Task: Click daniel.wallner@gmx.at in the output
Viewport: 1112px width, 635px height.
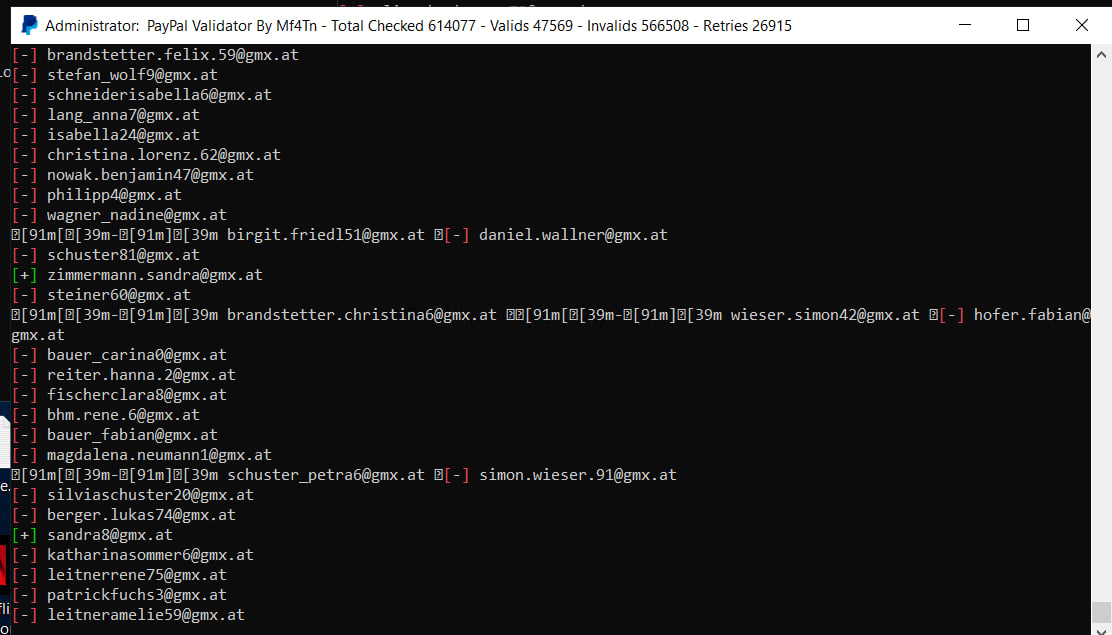Action: coord(573,235)
